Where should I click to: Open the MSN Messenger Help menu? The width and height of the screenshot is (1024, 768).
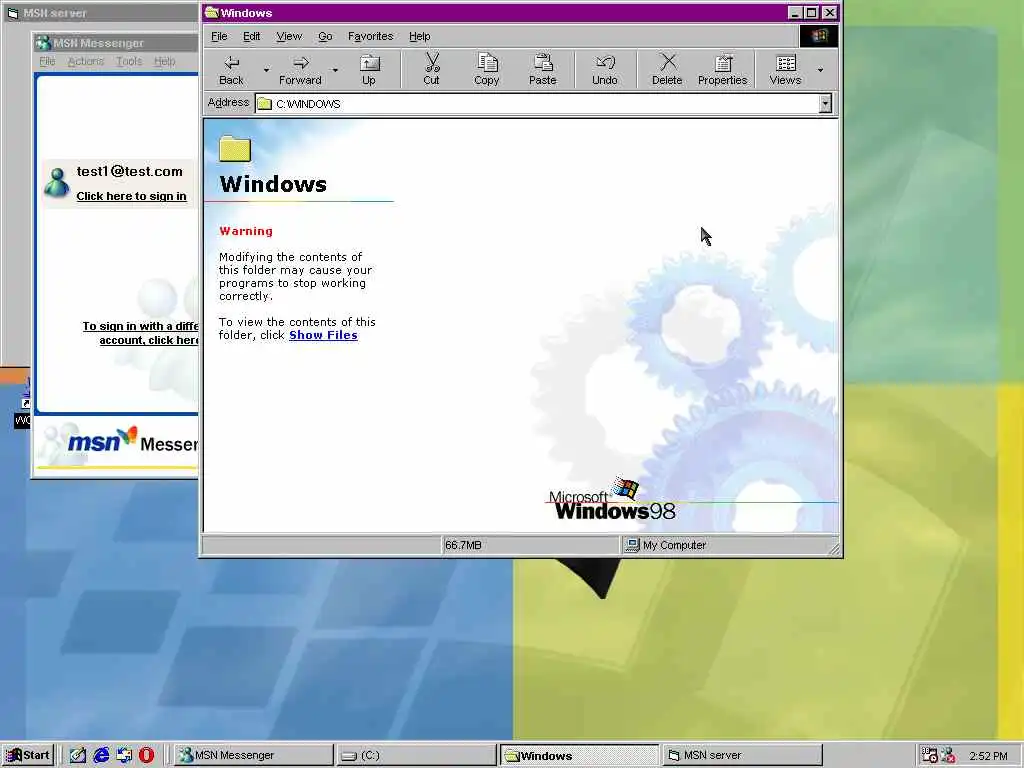pyautogui.click(x=165, y=61)
